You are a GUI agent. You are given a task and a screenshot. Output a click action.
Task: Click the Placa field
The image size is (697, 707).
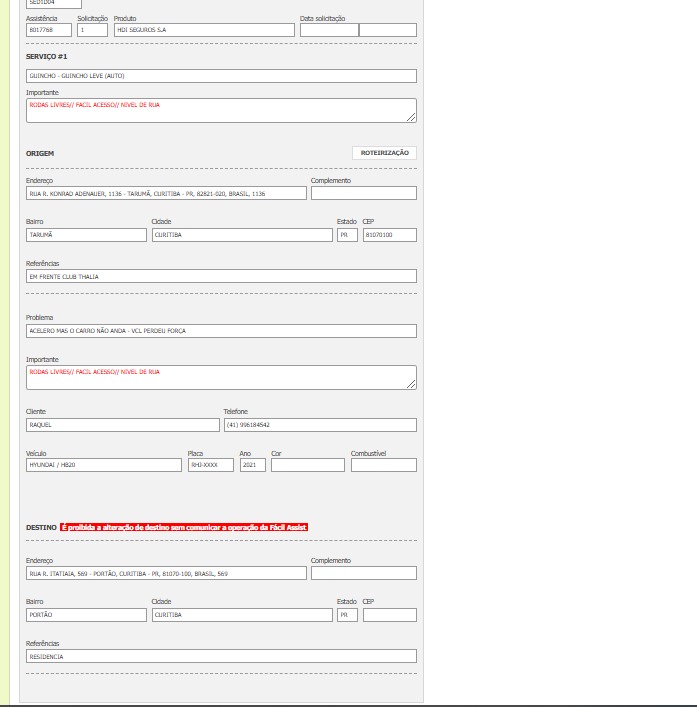210,465
